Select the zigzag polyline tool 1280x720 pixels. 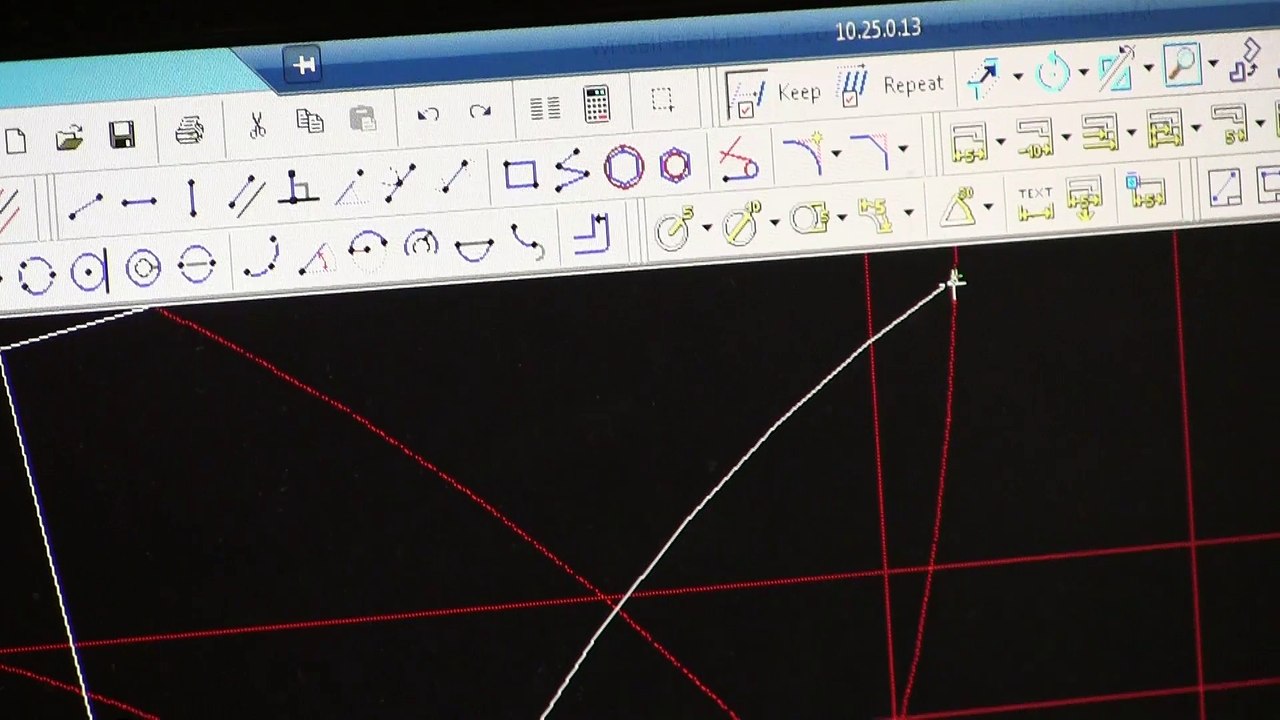pos(572,171)
